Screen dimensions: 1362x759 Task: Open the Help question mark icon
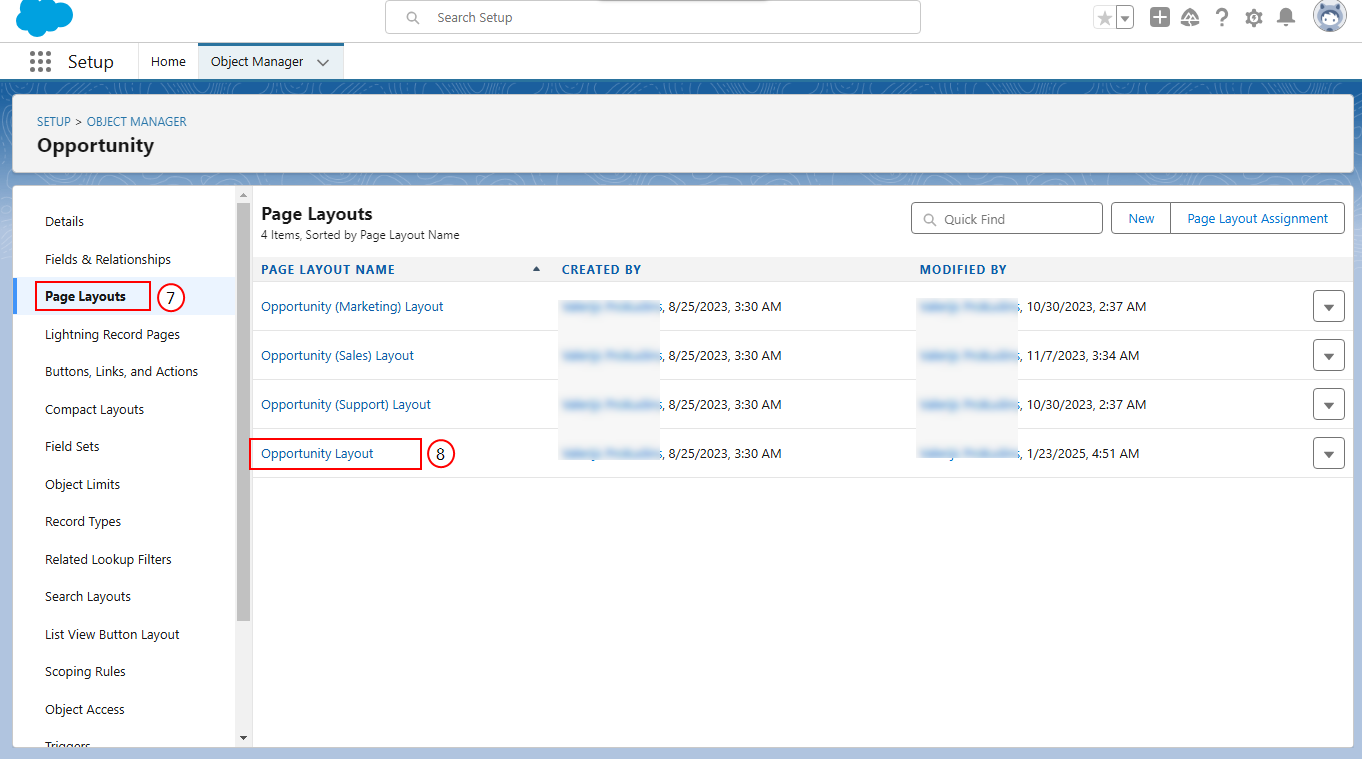[1222, 17]
